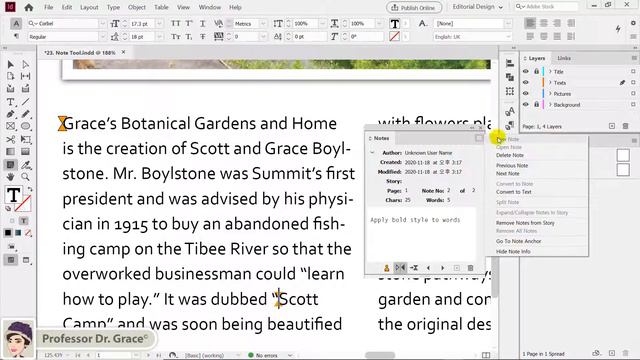The height and width of the screenshot is (360, 640).
Task: Select the Rectangle Frame tool
Action: click(11, 127)
